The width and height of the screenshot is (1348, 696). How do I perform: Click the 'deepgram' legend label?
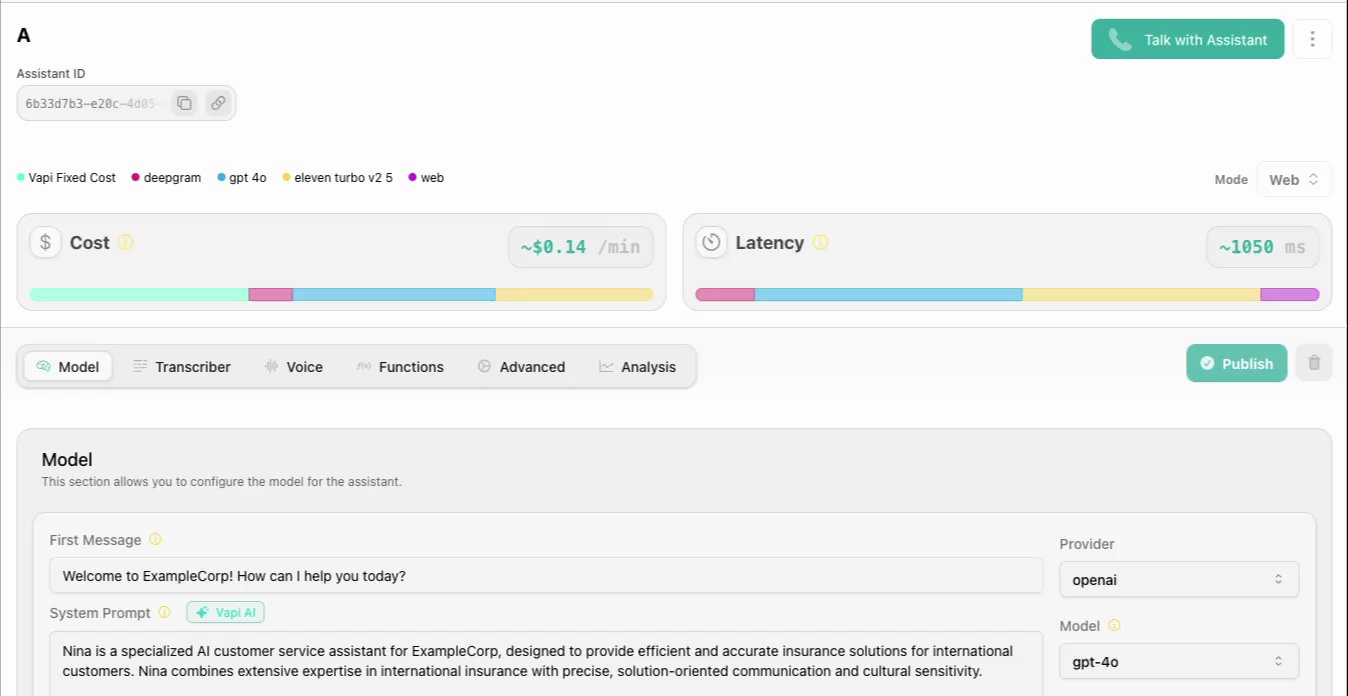pos(172,178)
